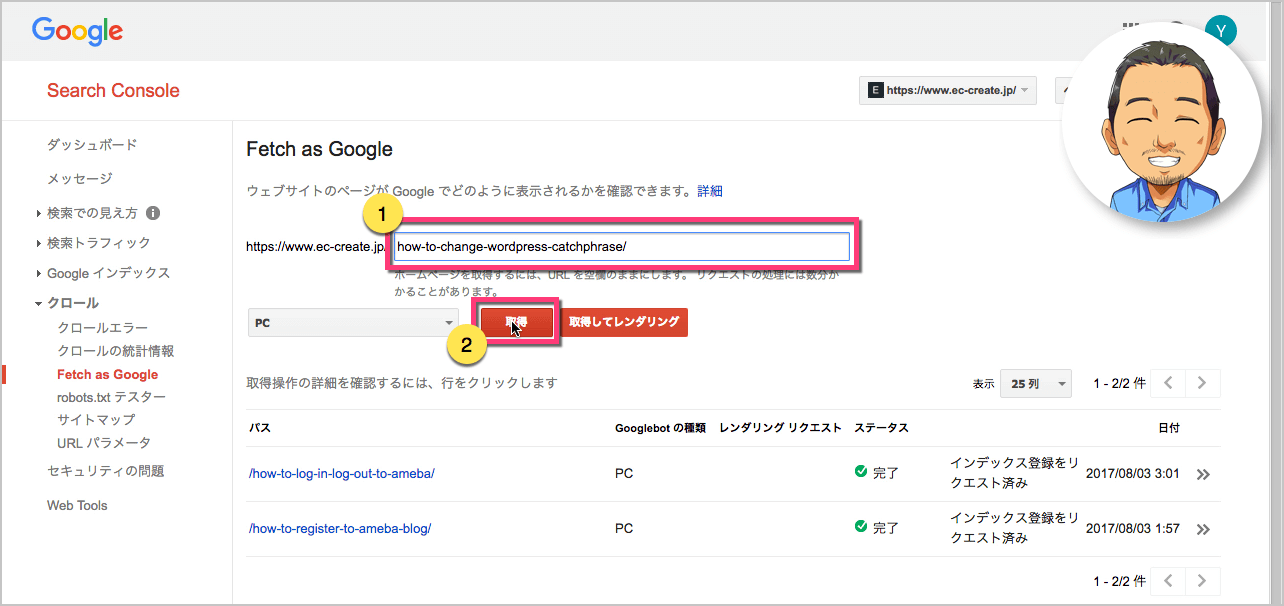Screen dimensions: 1284x606
Task: Open ダッシュボード in sidebar
Action: click(x=92, y=145)
